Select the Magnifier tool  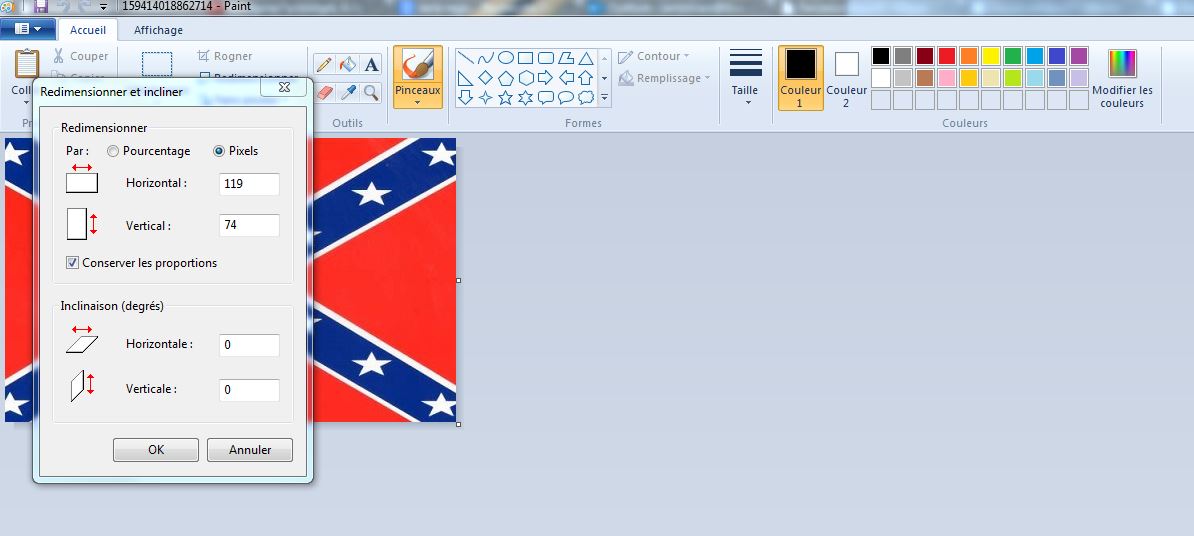pos(371,93)
